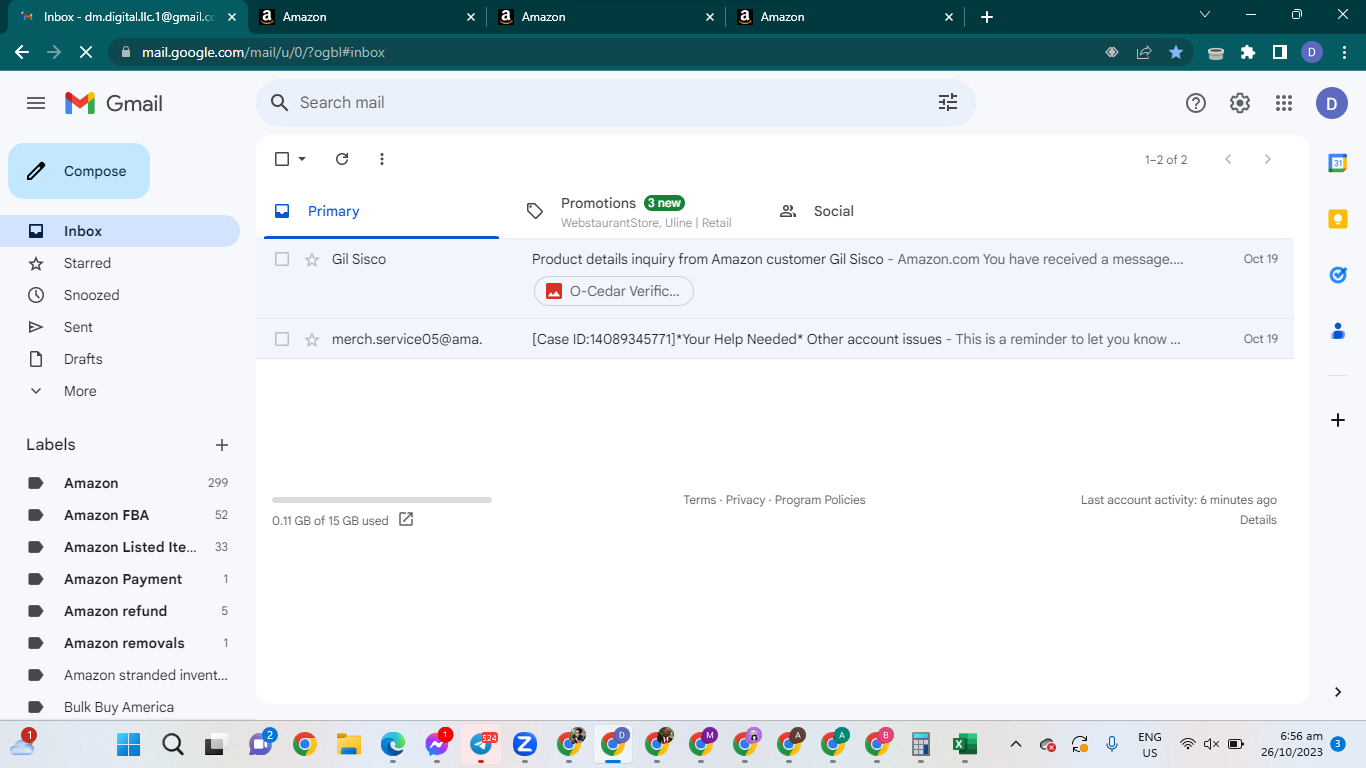Open the Product details inquiry email
Viewport: 1366px width, 768px height.
pos(775,278)
